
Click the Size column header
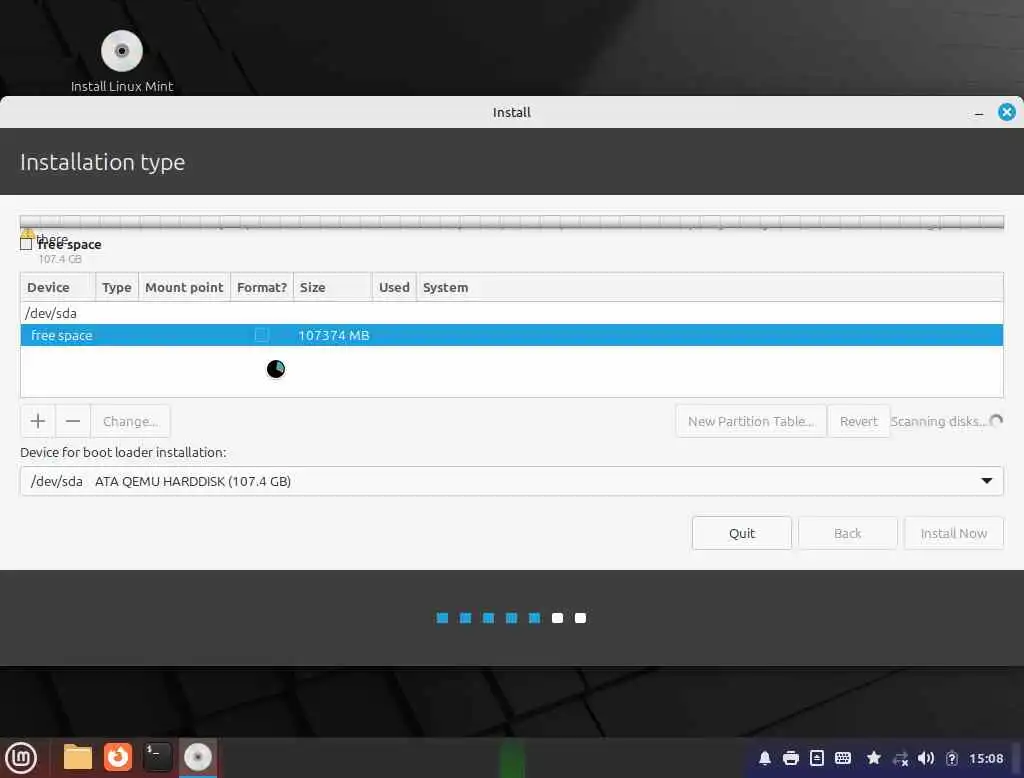(333, 287)
